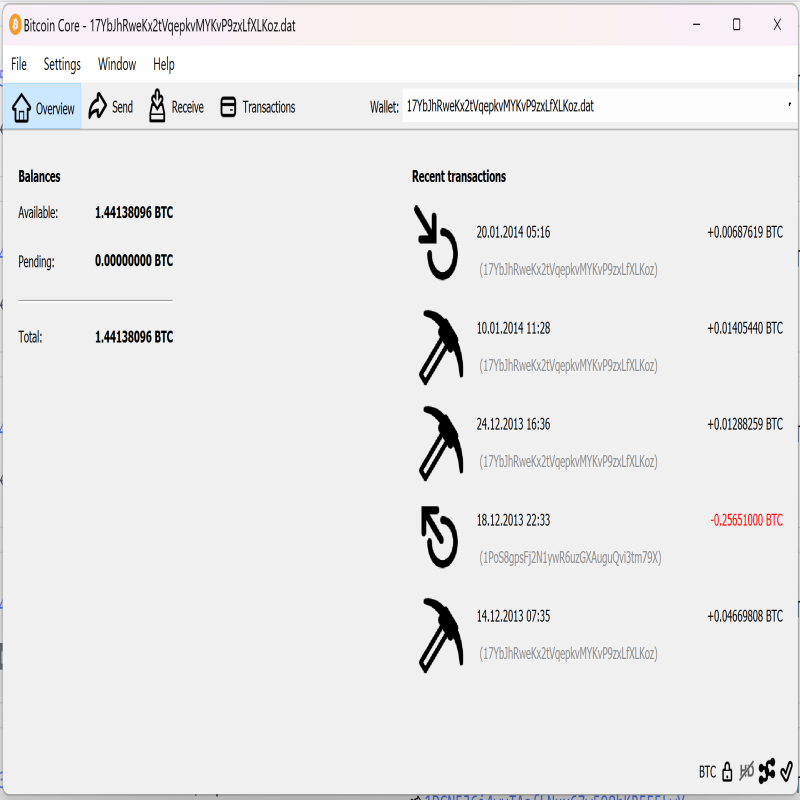Open the Help menu

[164, 64]
